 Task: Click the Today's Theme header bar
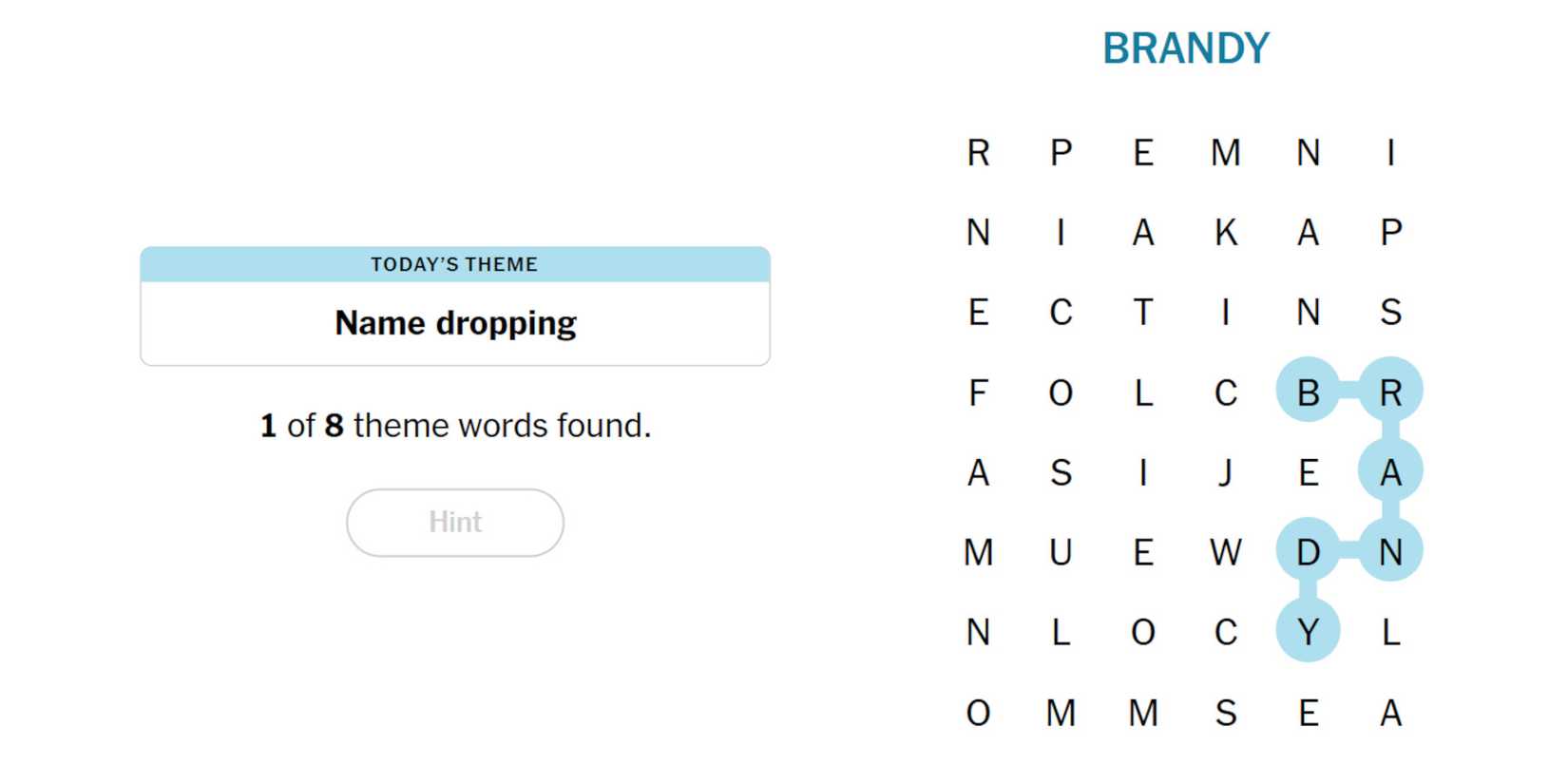pyautogui.click(x=454, y=264)
